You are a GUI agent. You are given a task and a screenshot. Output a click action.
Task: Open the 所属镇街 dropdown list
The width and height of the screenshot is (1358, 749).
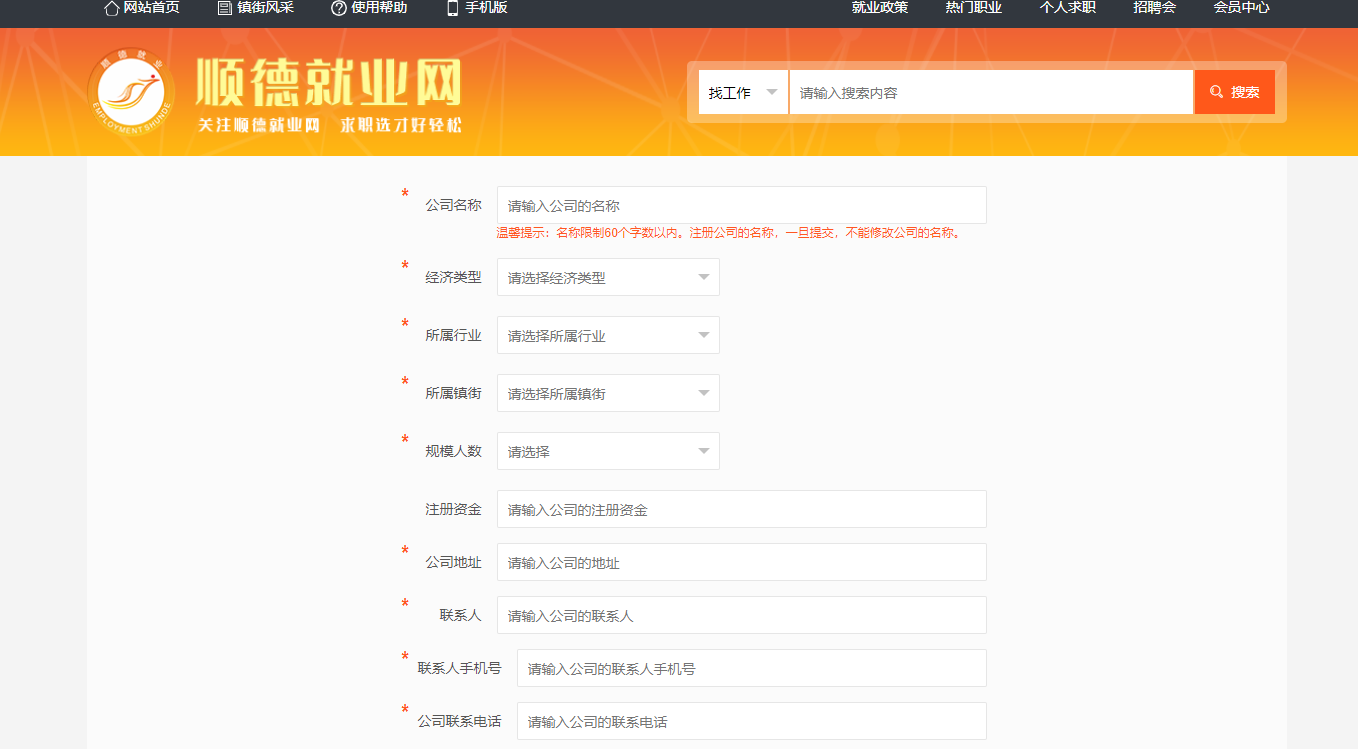coord(608,393)
